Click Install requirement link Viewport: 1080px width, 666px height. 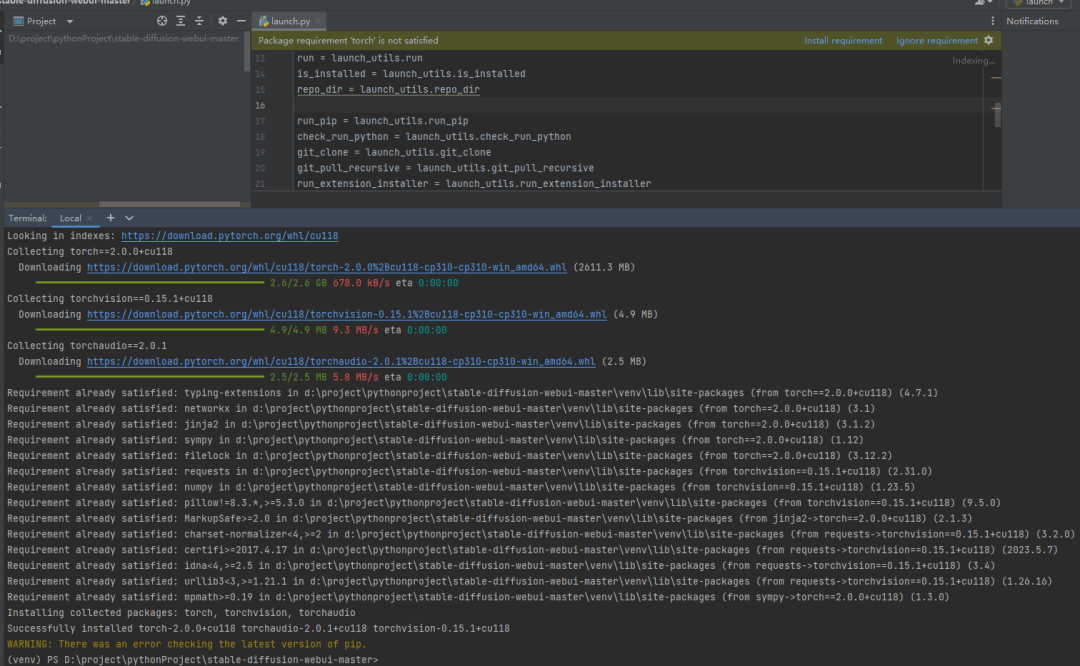pyautogui.click(x=843, y=41)
